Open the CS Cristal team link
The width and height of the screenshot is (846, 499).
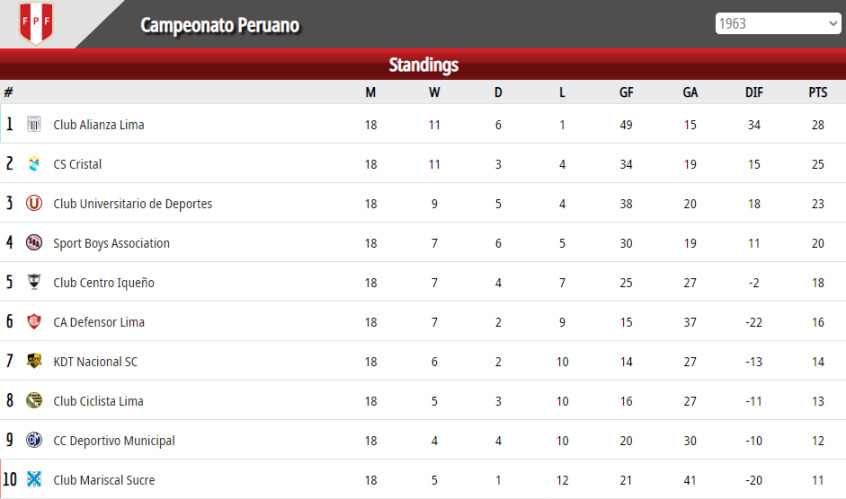tap(77, 164)
